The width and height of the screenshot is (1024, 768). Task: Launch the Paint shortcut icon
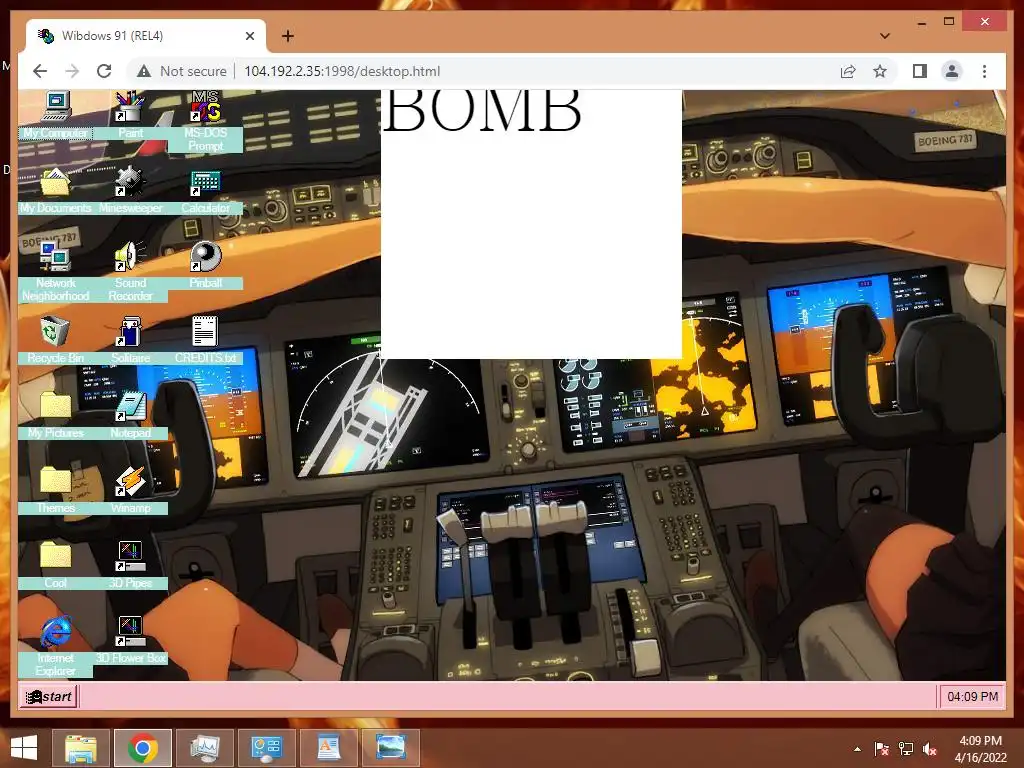click(x=131, y=106)
